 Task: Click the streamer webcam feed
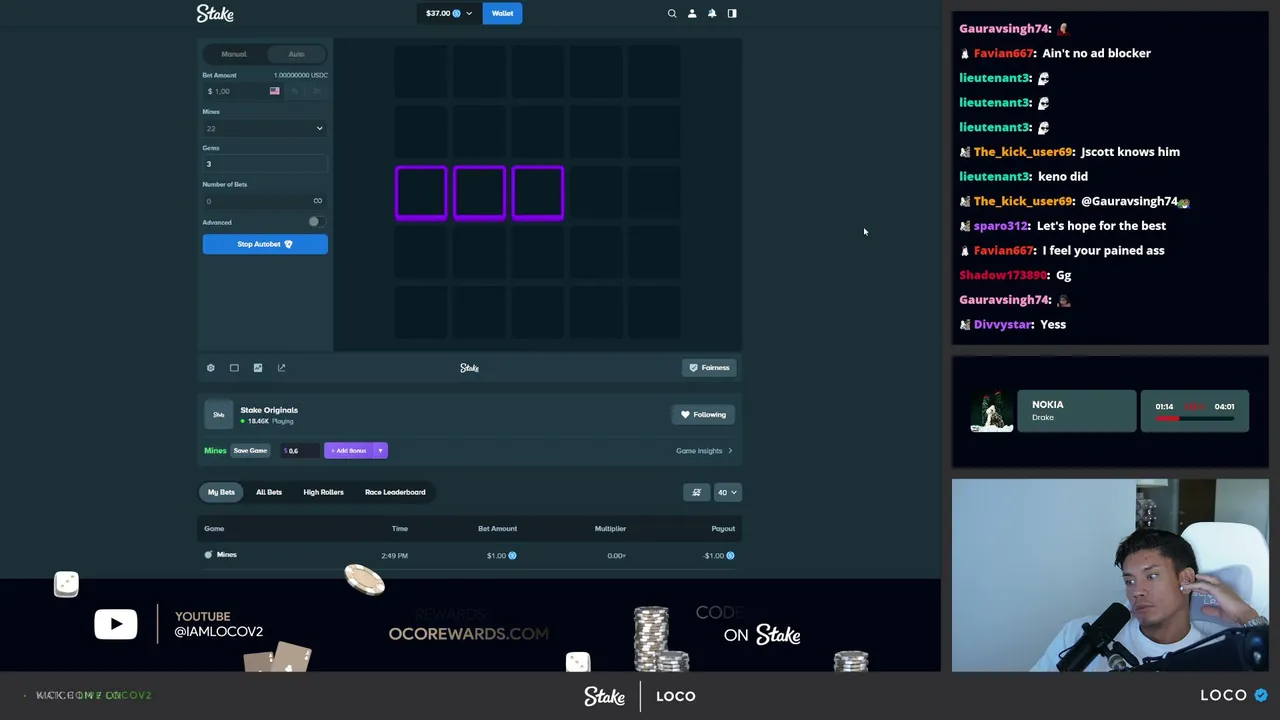click(1110, 575)
